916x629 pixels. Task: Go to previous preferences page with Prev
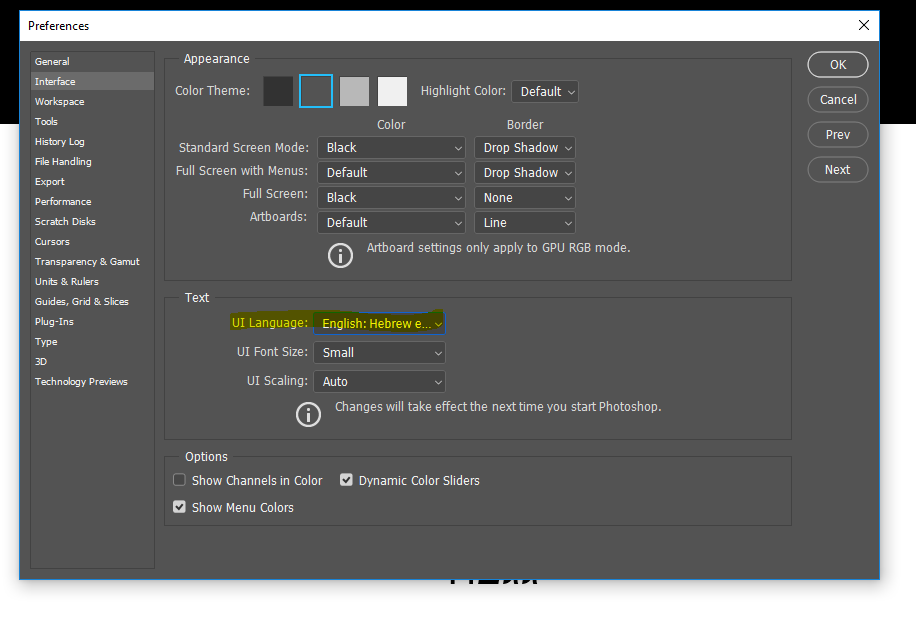[x=838, y=135]
